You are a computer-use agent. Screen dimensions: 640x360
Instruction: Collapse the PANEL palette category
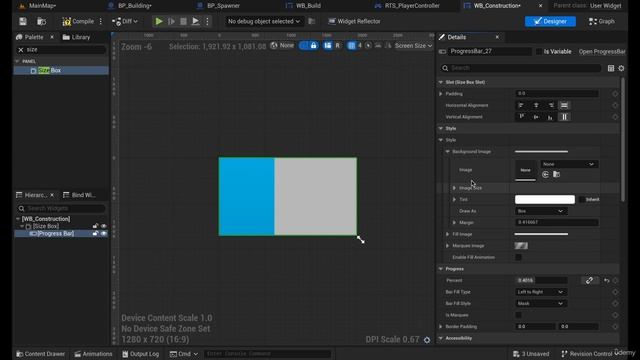[17, 61]
